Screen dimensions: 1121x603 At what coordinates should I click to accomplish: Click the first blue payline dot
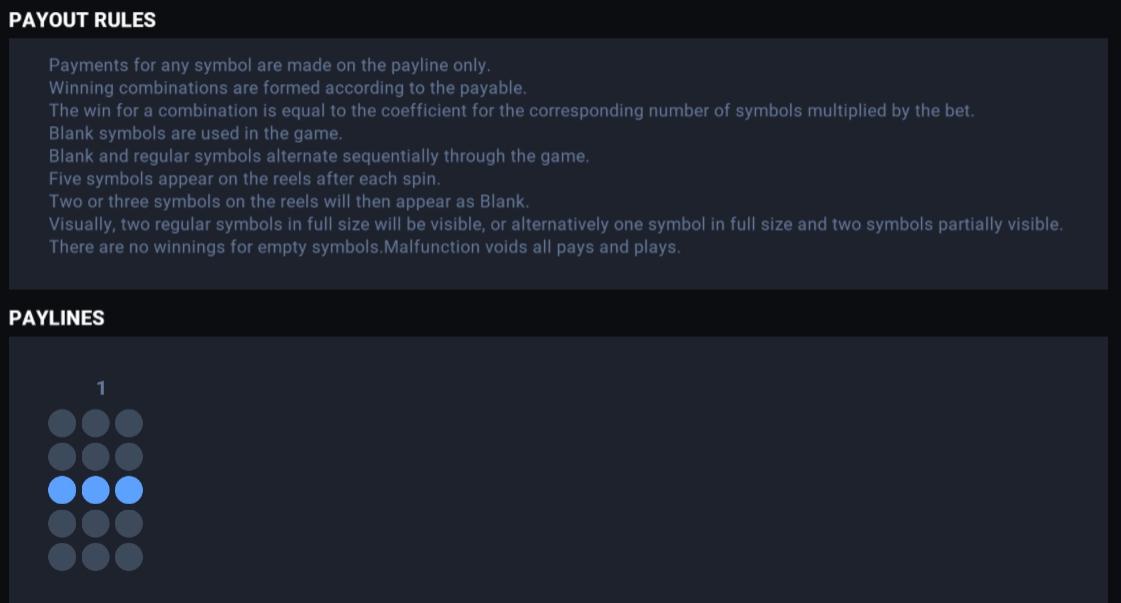click(62, 490)
